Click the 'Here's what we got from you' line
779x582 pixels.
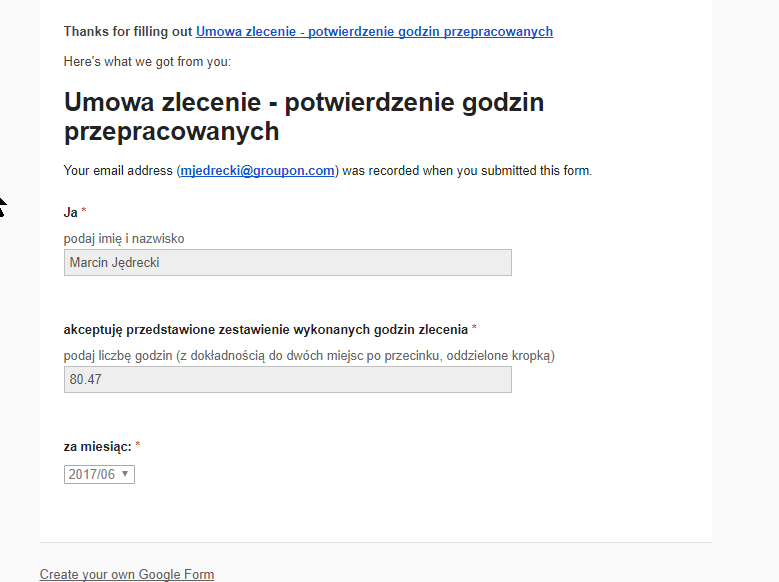[147, 61]
